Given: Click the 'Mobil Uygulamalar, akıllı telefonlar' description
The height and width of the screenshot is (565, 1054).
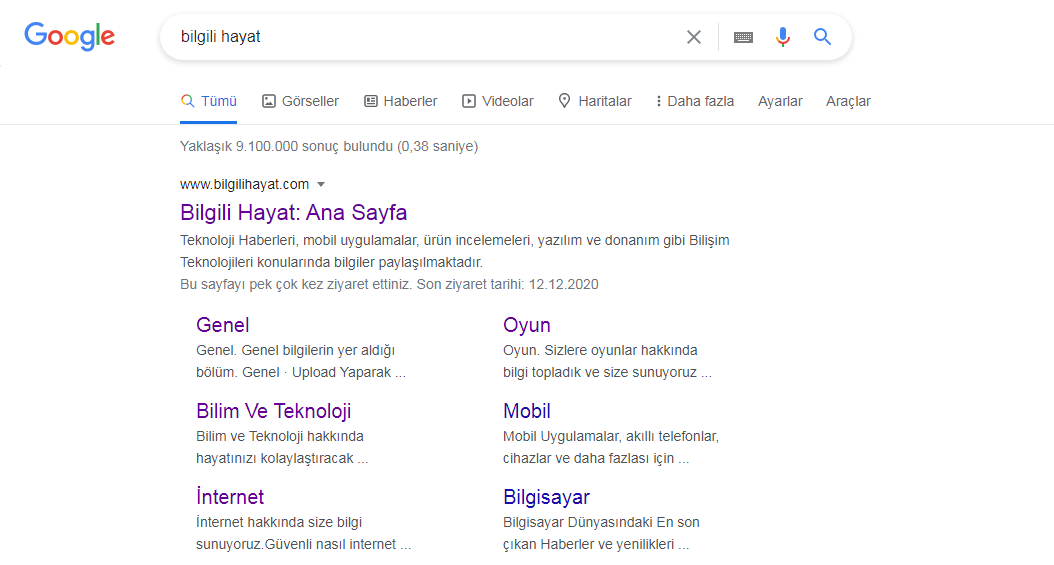Looking at the screenshot, I should (611, 447).
